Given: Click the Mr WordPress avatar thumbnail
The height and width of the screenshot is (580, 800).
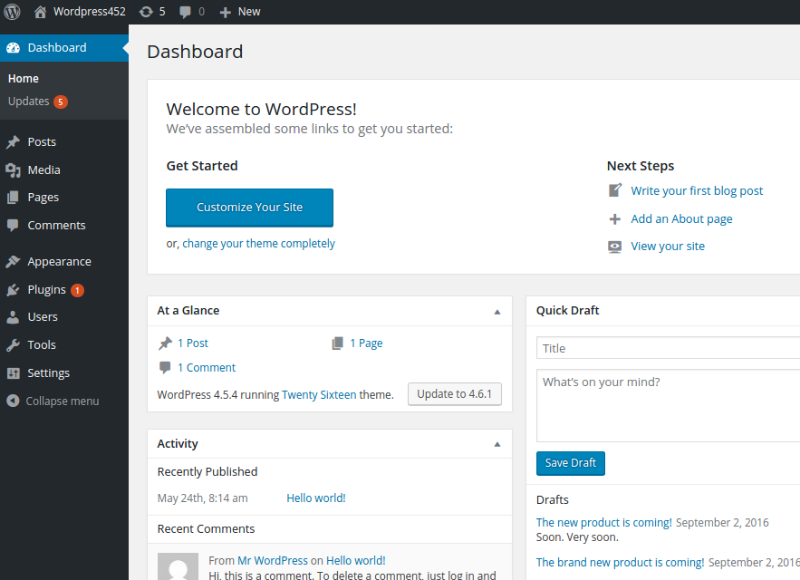Looking at the screenshot, I should click(x=178, y=566).
